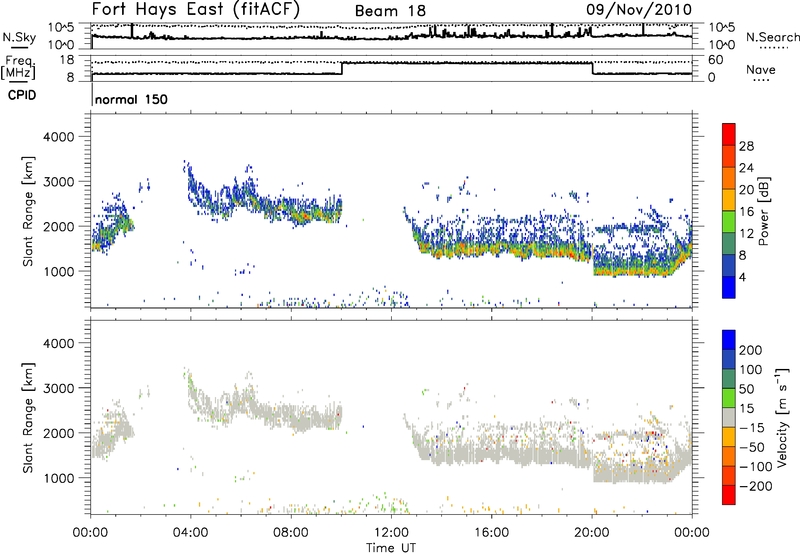
Task: Click the 'Beam 18' label
Action: (390, 11)
